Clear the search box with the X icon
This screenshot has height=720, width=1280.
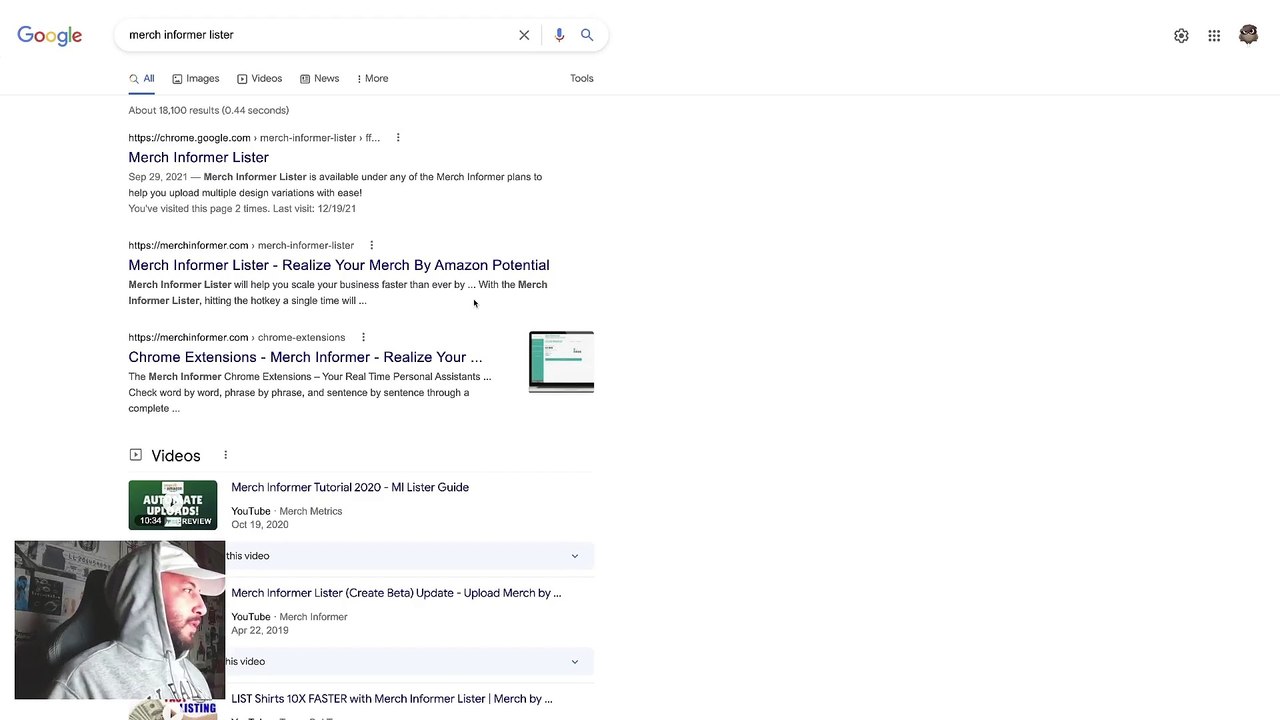coord(524,35)
